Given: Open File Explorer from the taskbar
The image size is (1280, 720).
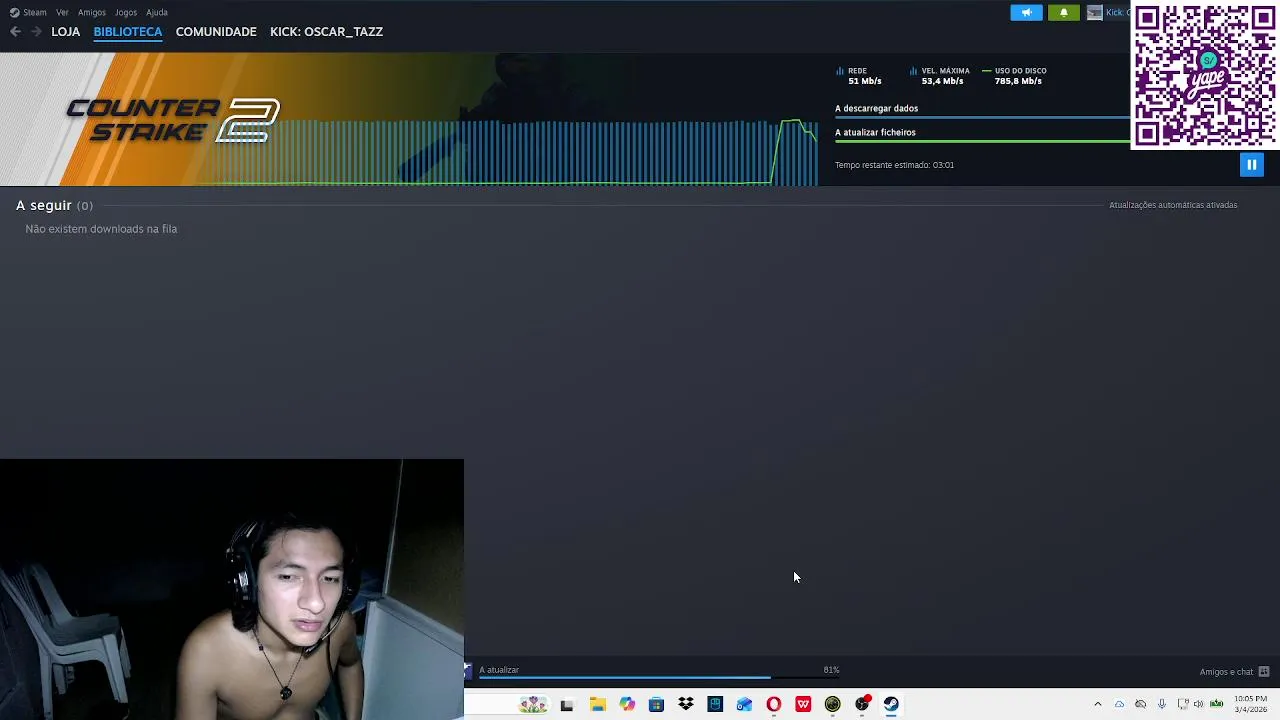Looking at the screenshot, I should [x=598, y=704].
